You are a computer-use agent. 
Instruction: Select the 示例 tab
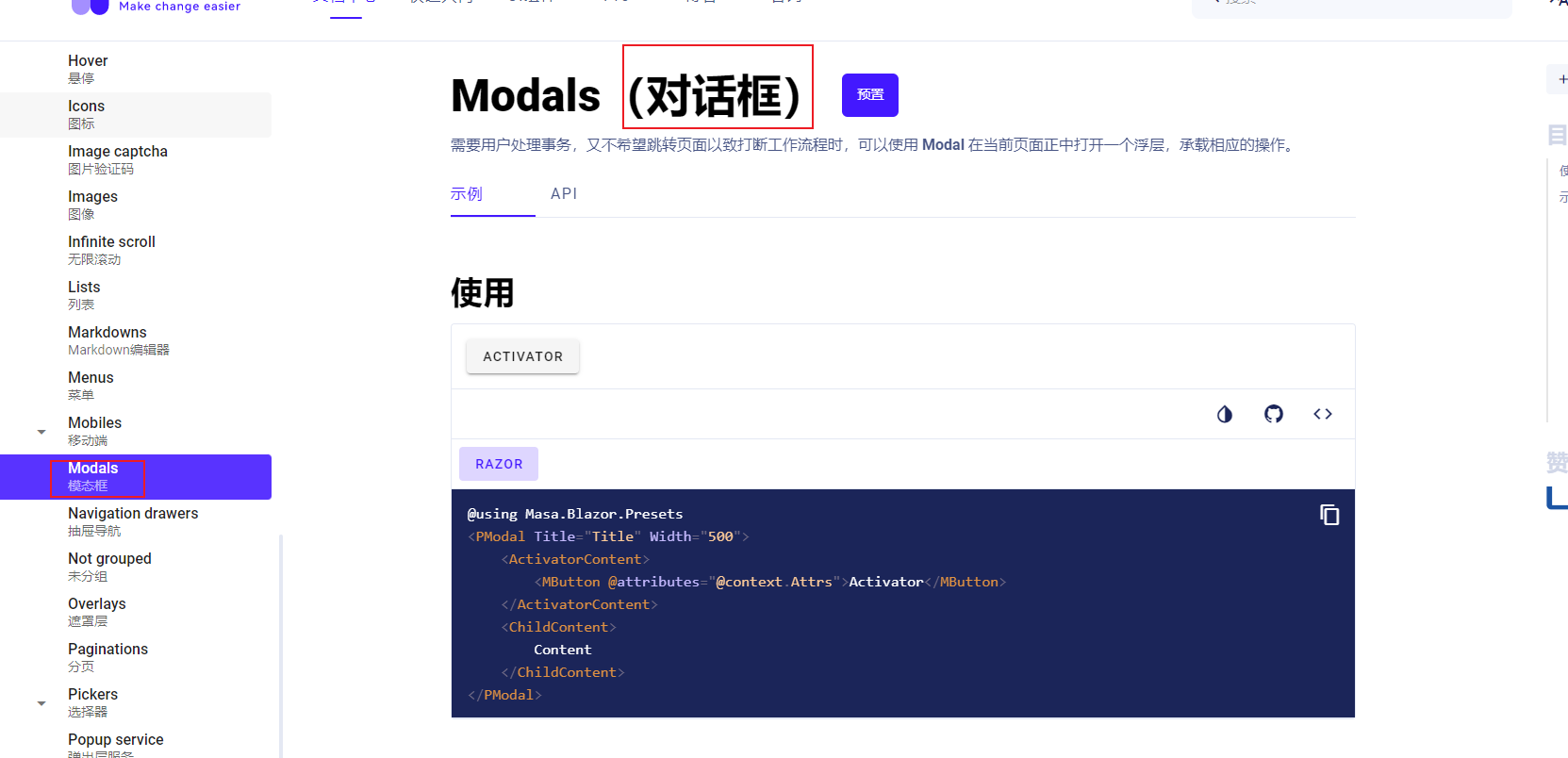coord(467,193)
